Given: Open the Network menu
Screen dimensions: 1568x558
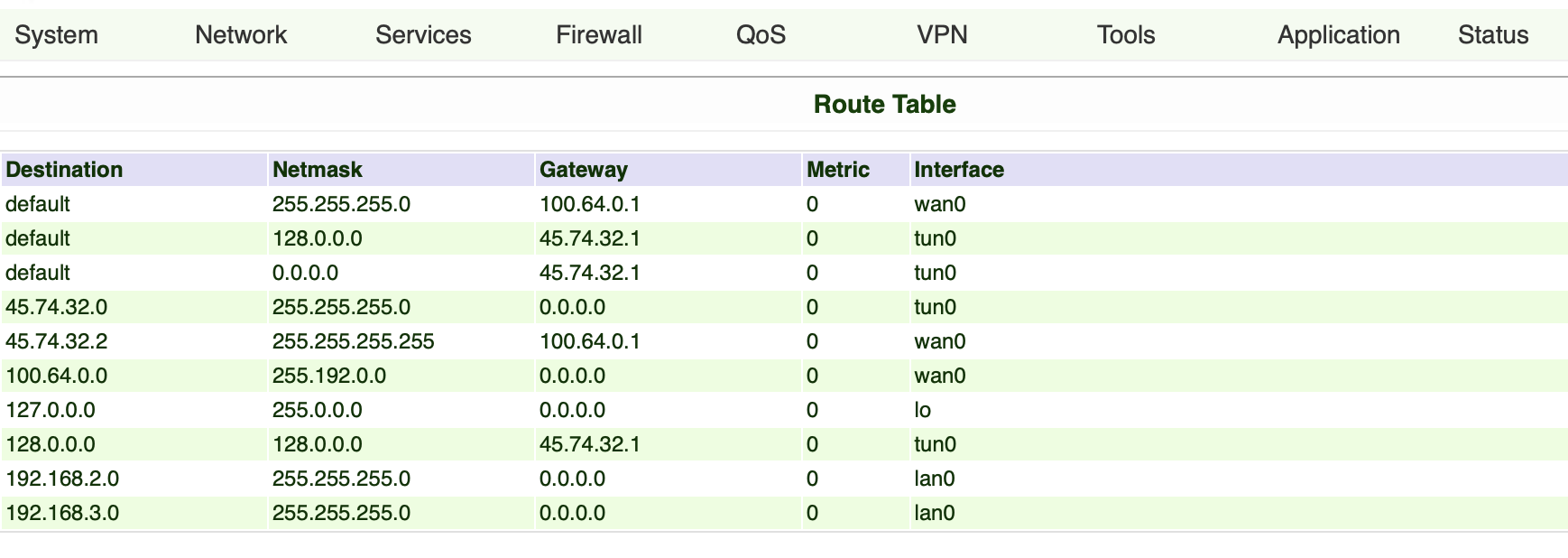Looking at the screenshot, I should click(241, 35).
